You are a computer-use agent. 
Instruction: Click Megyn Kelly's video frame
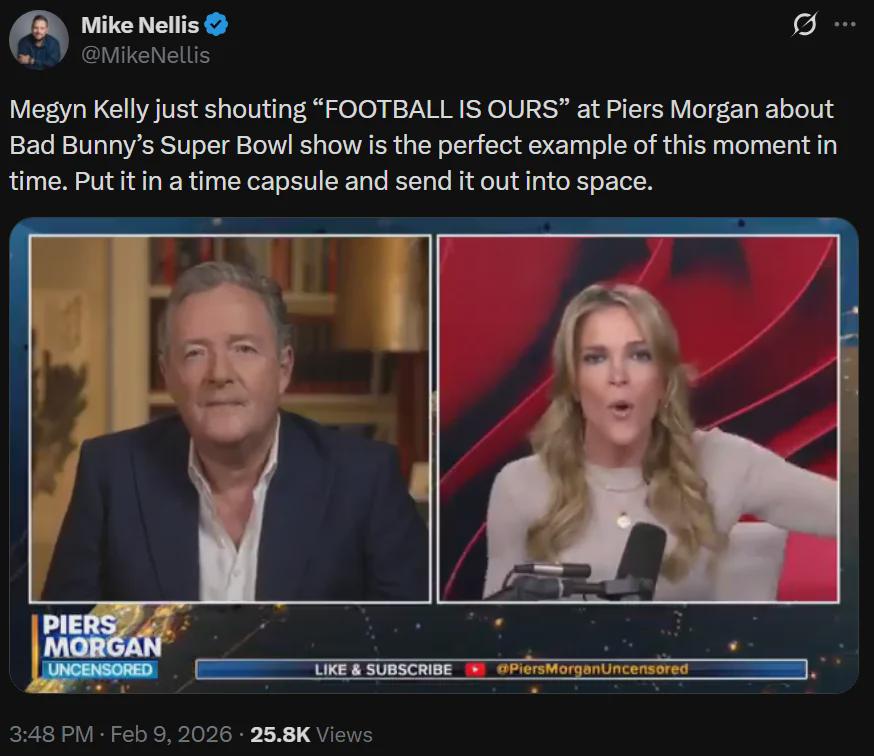click(638, 419)
